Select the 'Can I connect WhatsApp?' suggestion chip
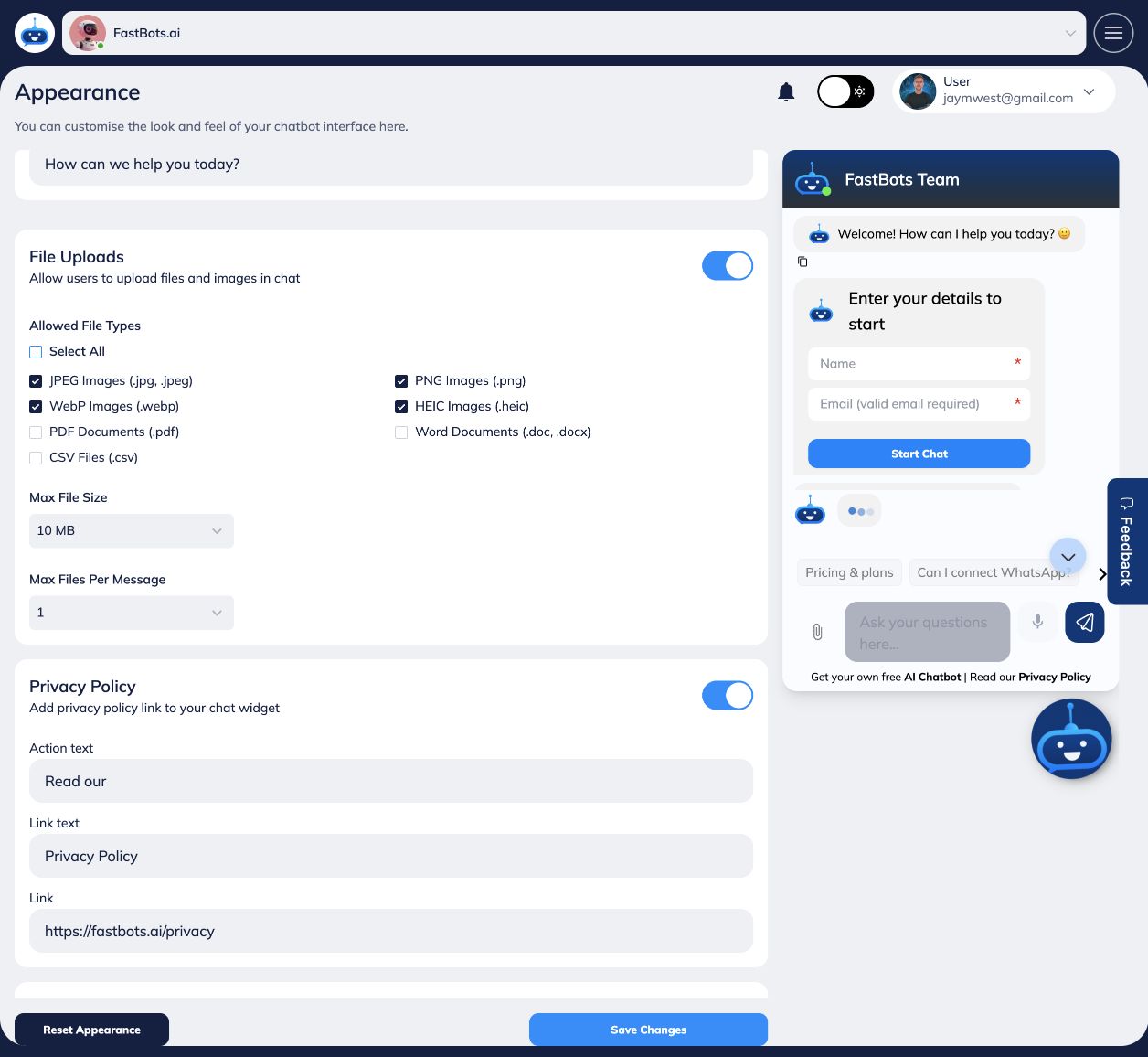 [994, 572]
